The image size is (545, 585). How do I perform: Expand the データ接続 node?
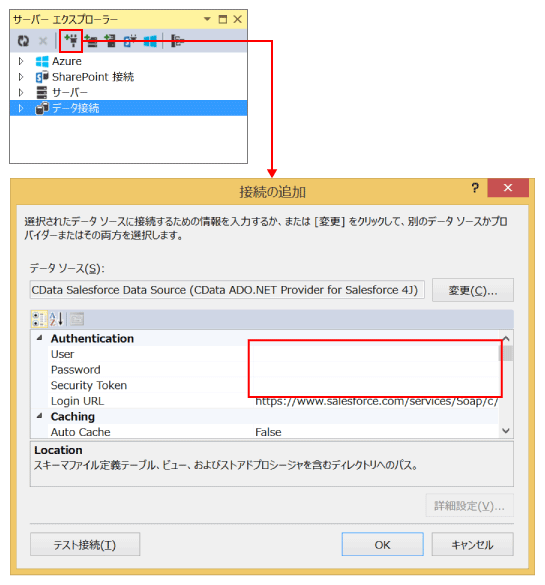21,108
